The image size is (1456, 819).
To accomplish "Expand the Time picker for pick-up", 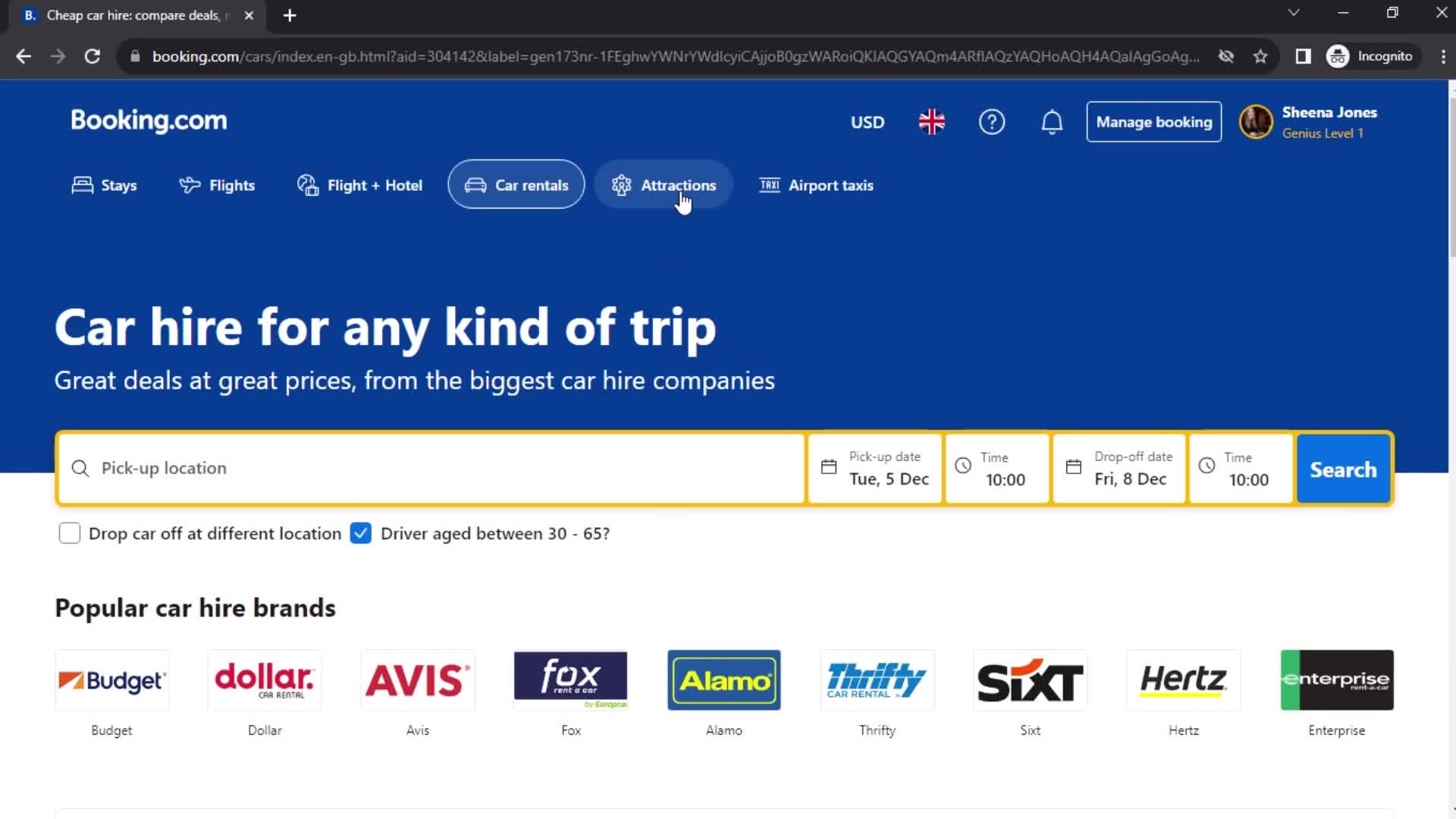I will pos(998,468).
